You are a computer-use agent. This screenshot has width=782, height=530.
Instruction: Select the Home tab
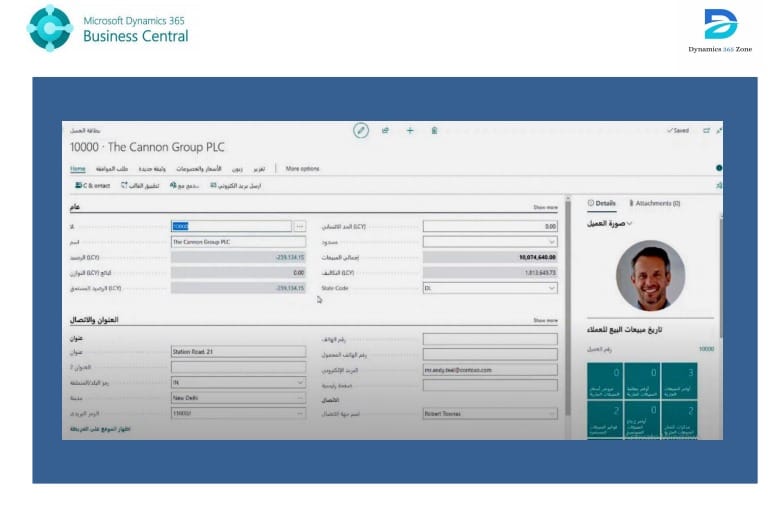(x=77, y=169)
